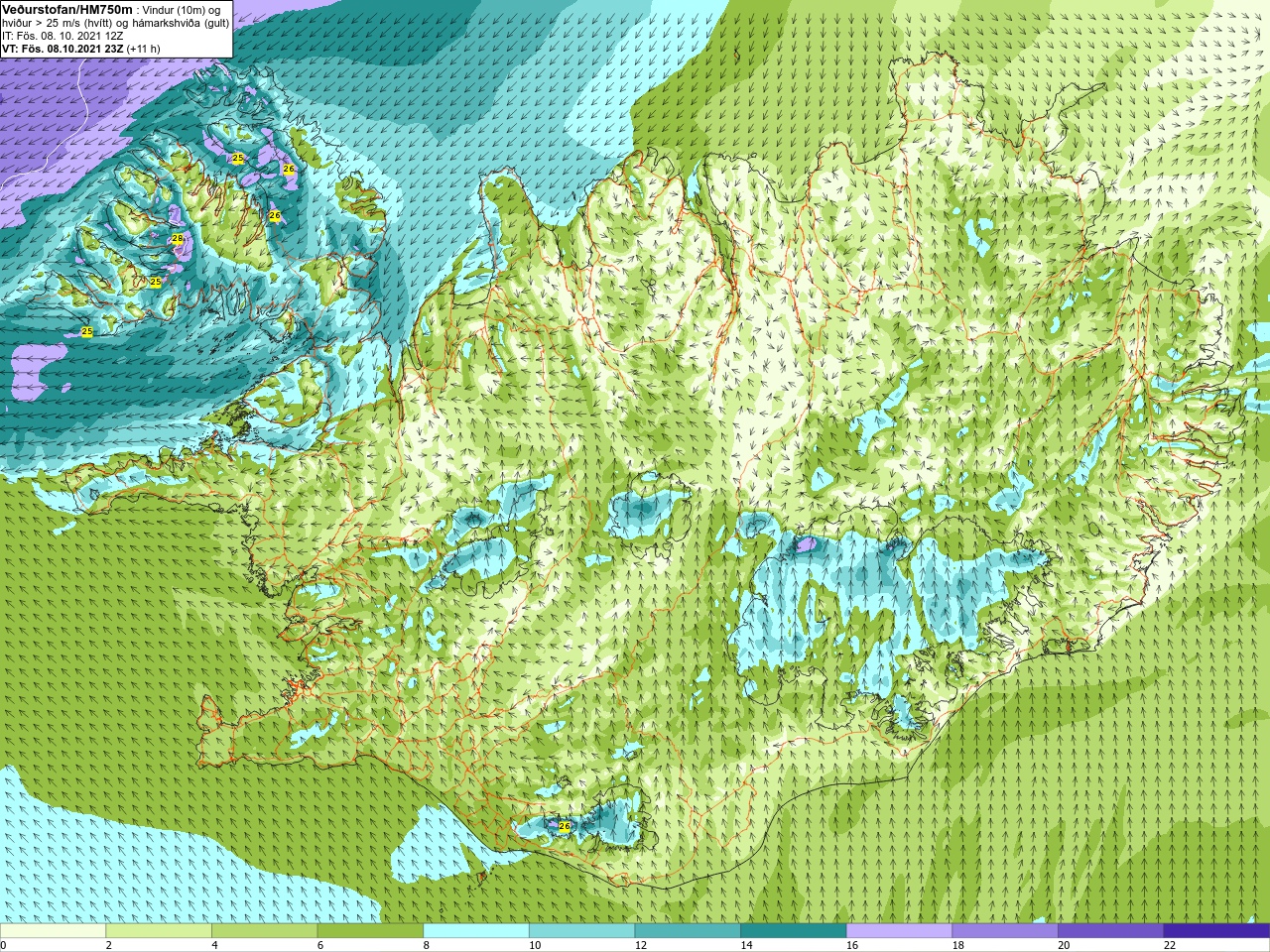Click the legend scale number 4
This screenshot has height=952, width=1270.
[x=214, y=945]
